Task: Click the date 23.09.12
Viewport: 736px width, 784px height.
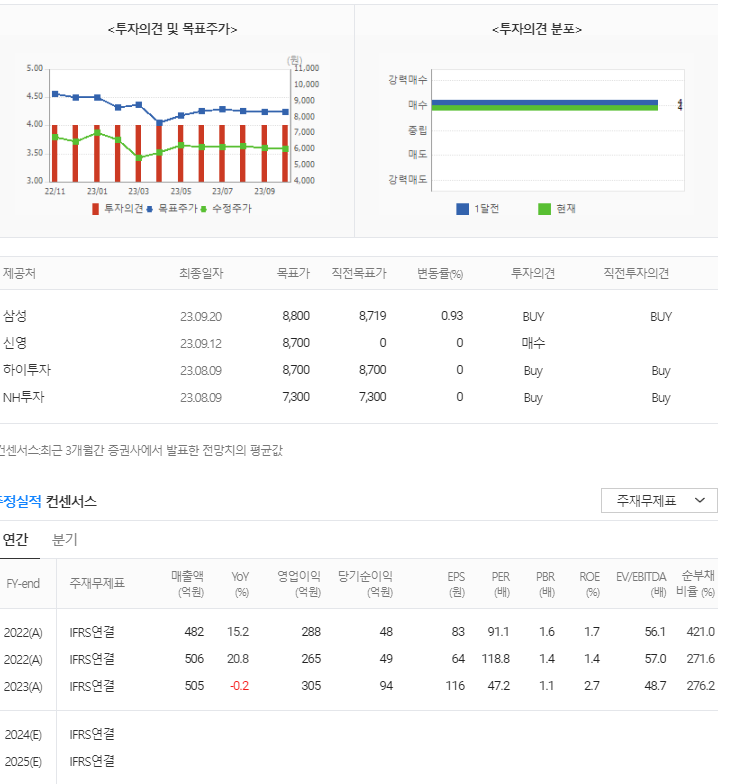Action: [x=201, y=344]
